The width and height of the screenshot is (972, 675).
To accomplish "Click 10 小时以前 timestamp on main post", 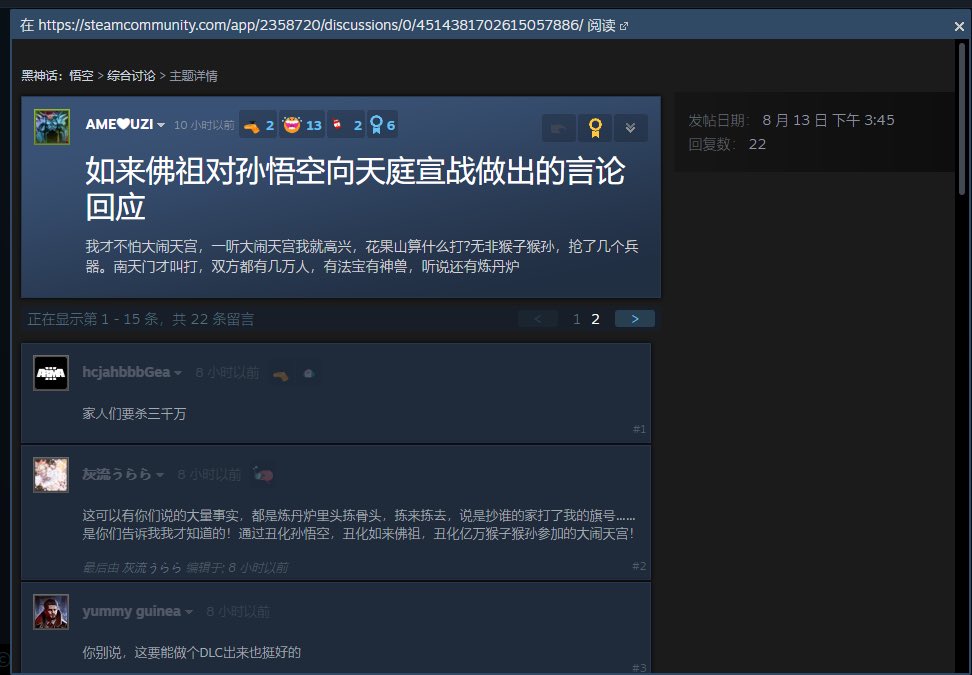I will [x=204, y=125].
